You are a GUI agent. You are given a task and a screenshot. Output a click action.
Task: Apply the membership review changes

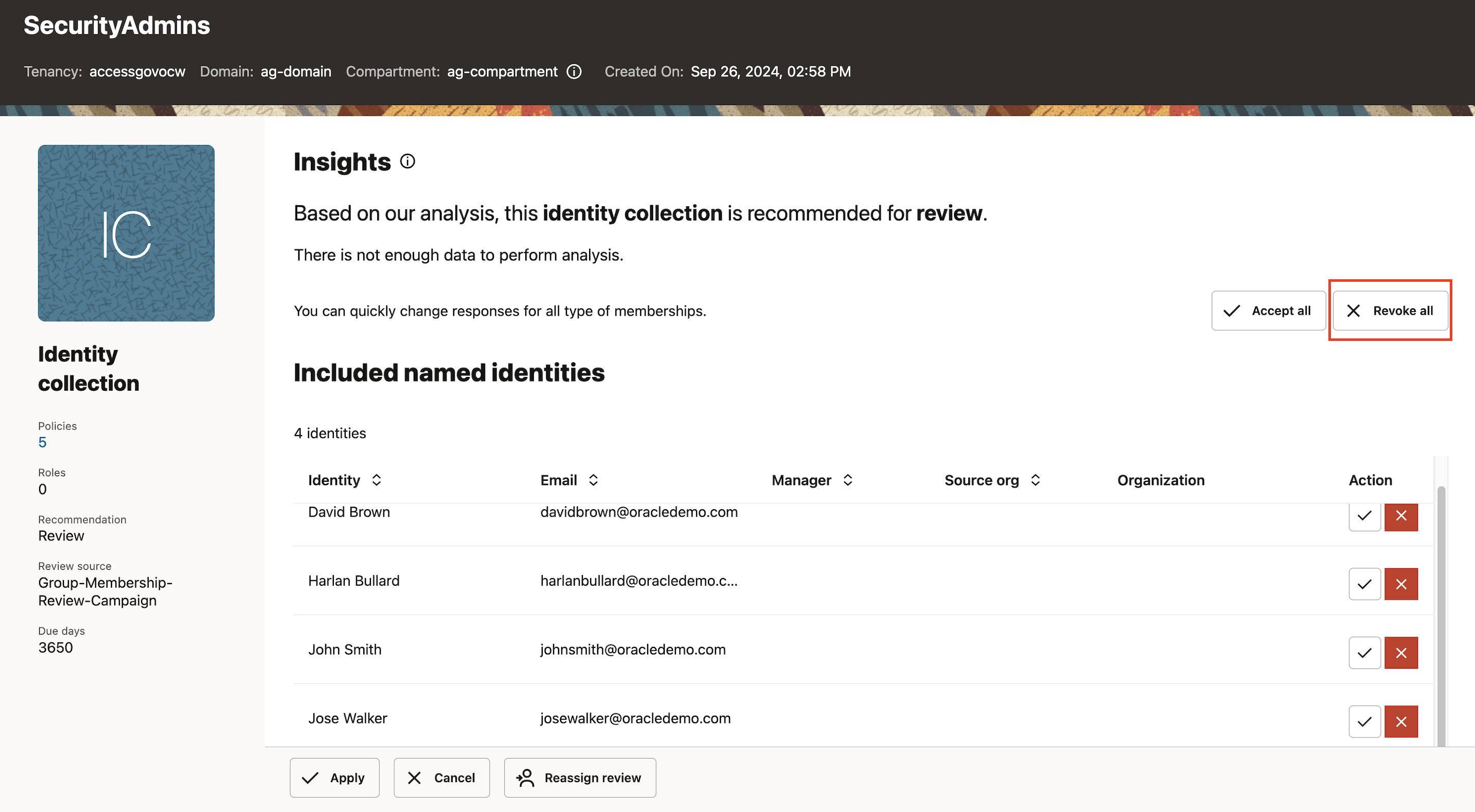(x=334, y=778)
